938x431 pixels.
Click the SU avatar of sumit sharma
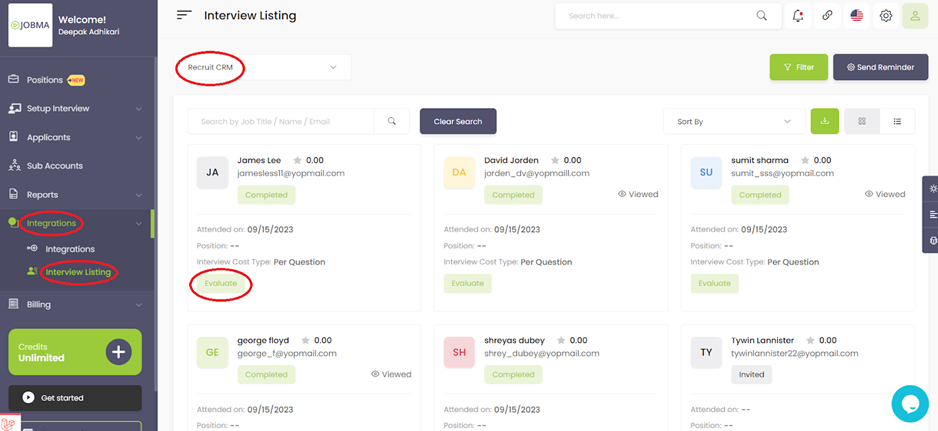(x=706, y=172)
